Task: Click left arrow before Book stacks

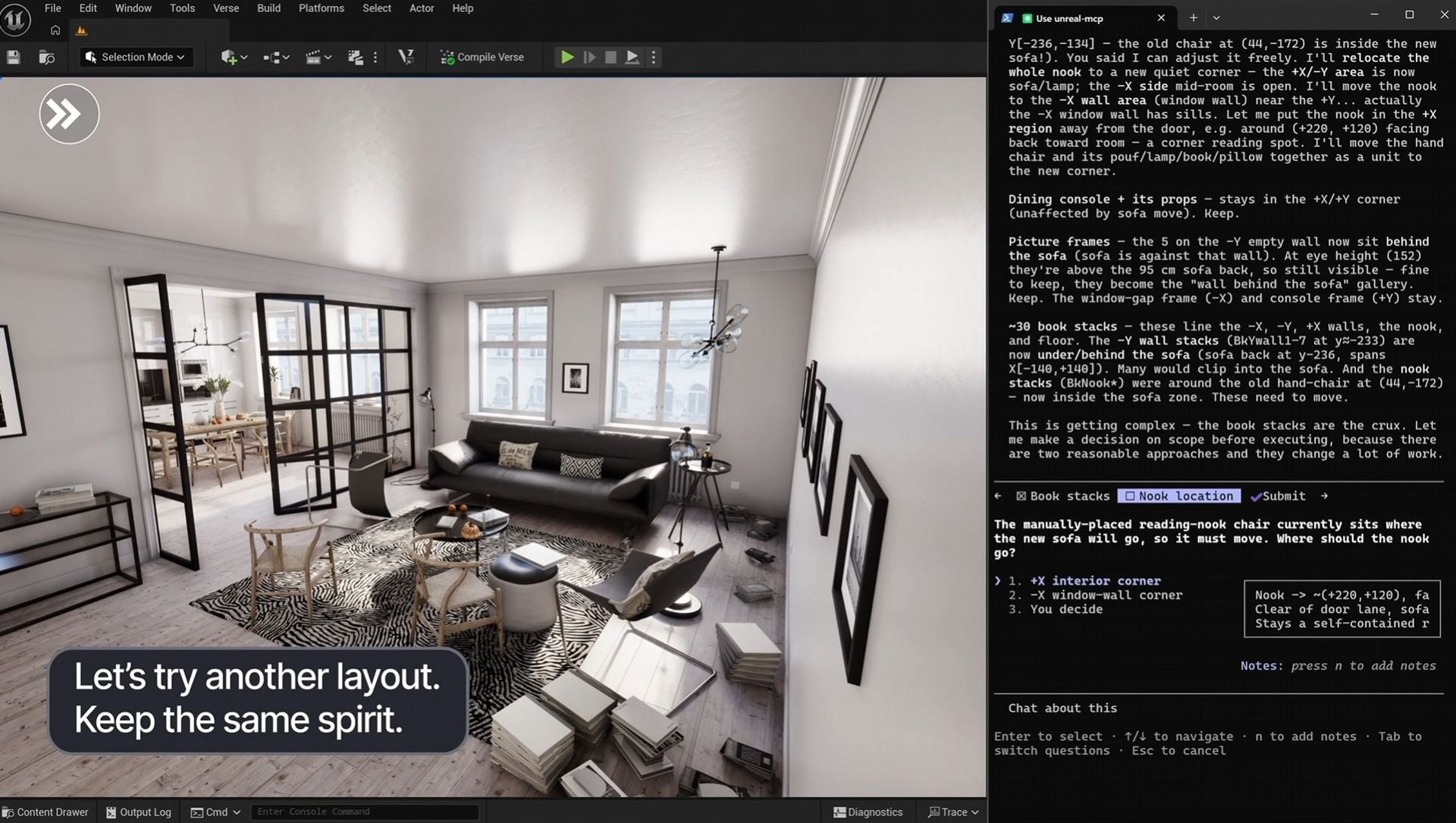Action: point(998,496)
